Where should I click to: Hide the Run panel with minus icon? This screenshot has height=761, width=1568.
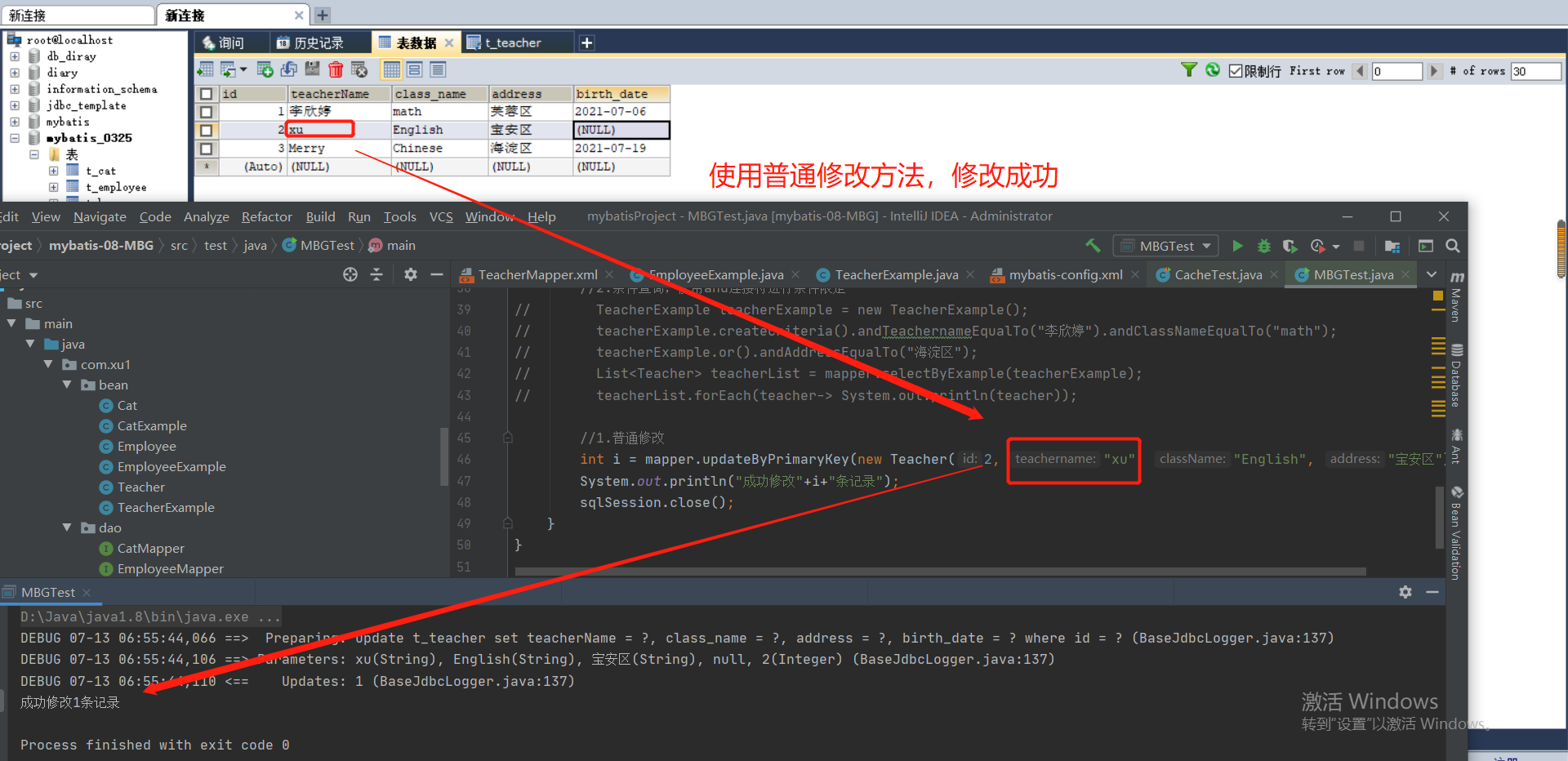pyautogui.click(x=1432, y=592)
